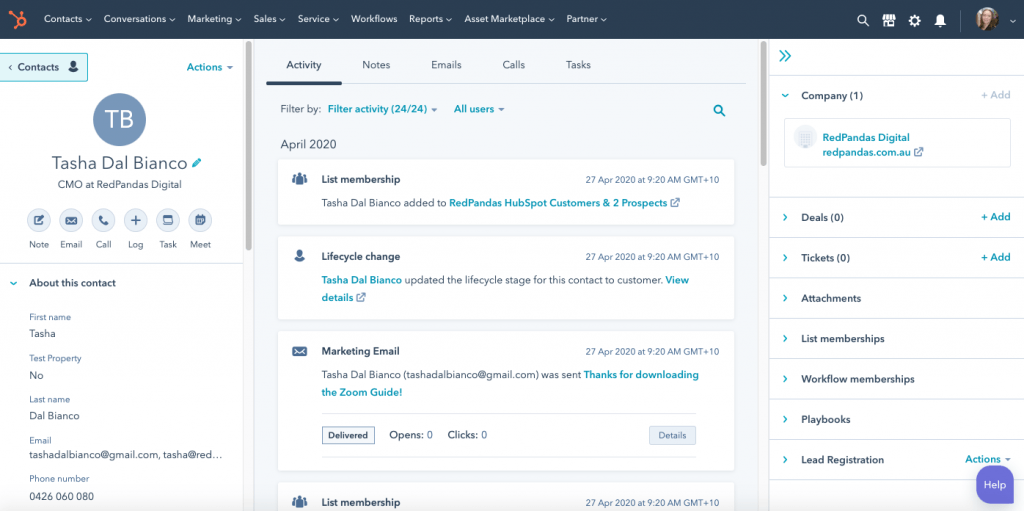This screenshot has height=511, width=1024.
Task: Add a deal with Deals + Add
Action: pyautogui.click(x=995, y=217)
